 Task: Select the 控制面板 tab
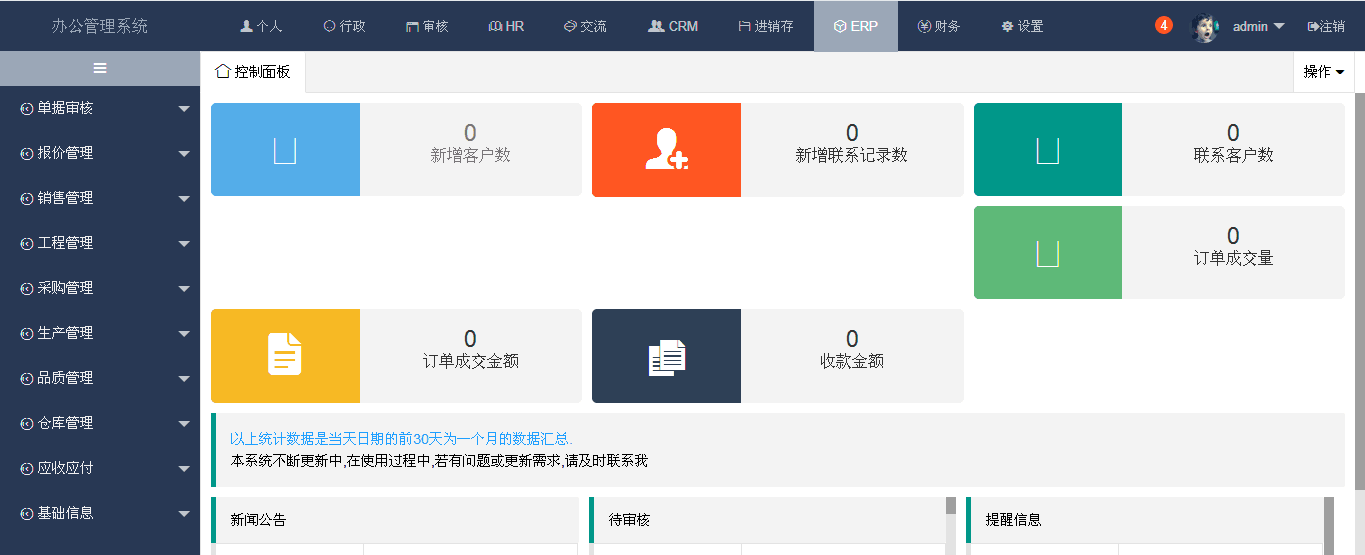[x=253, y=72]
